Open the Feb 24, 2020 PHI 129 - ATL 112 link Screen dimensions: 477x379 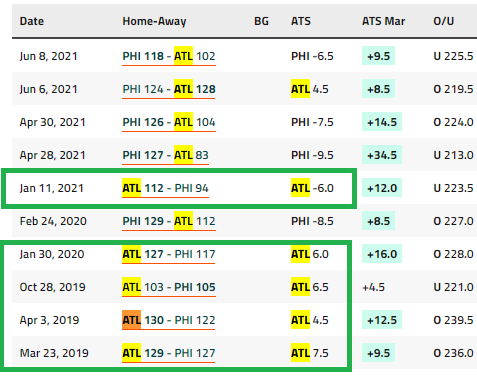click(x=169, y=221)
